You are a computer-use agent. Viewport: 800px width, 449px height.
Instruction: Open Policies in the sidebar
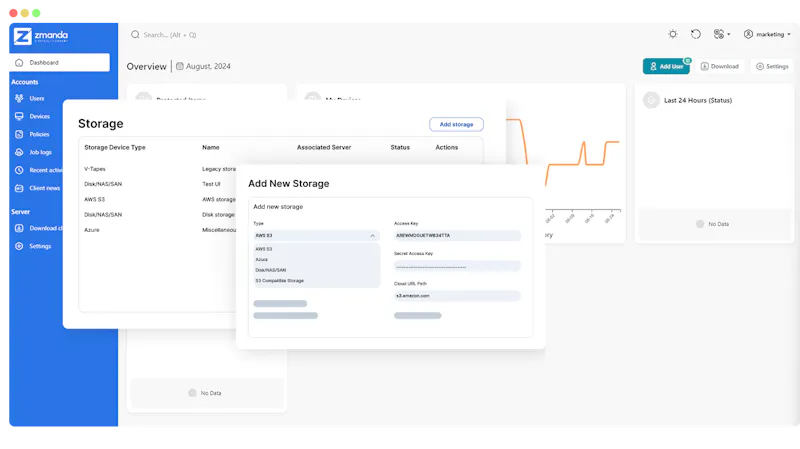(x=39, y=134)
